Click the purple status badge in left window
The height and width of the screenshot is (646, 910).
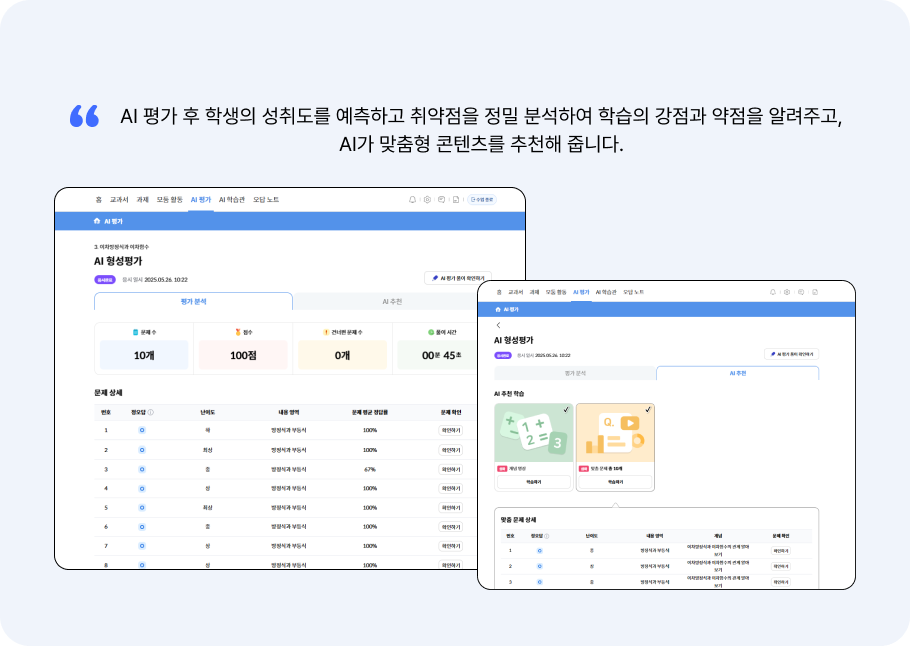(x=105, y=280)
